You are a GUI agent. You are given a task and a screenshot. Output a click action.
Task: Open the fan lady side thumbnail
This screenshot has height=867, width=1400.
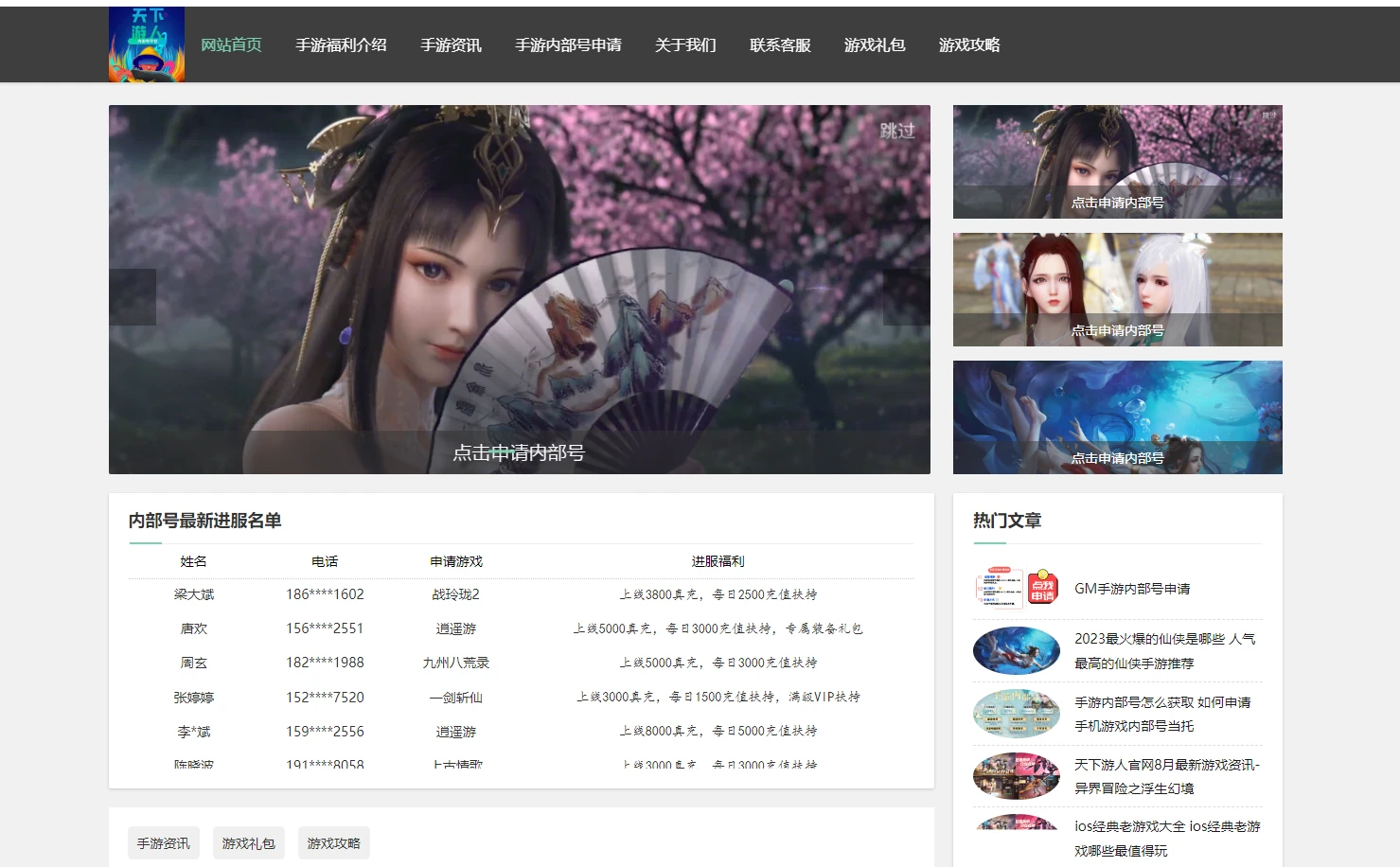pos(1118,162)
